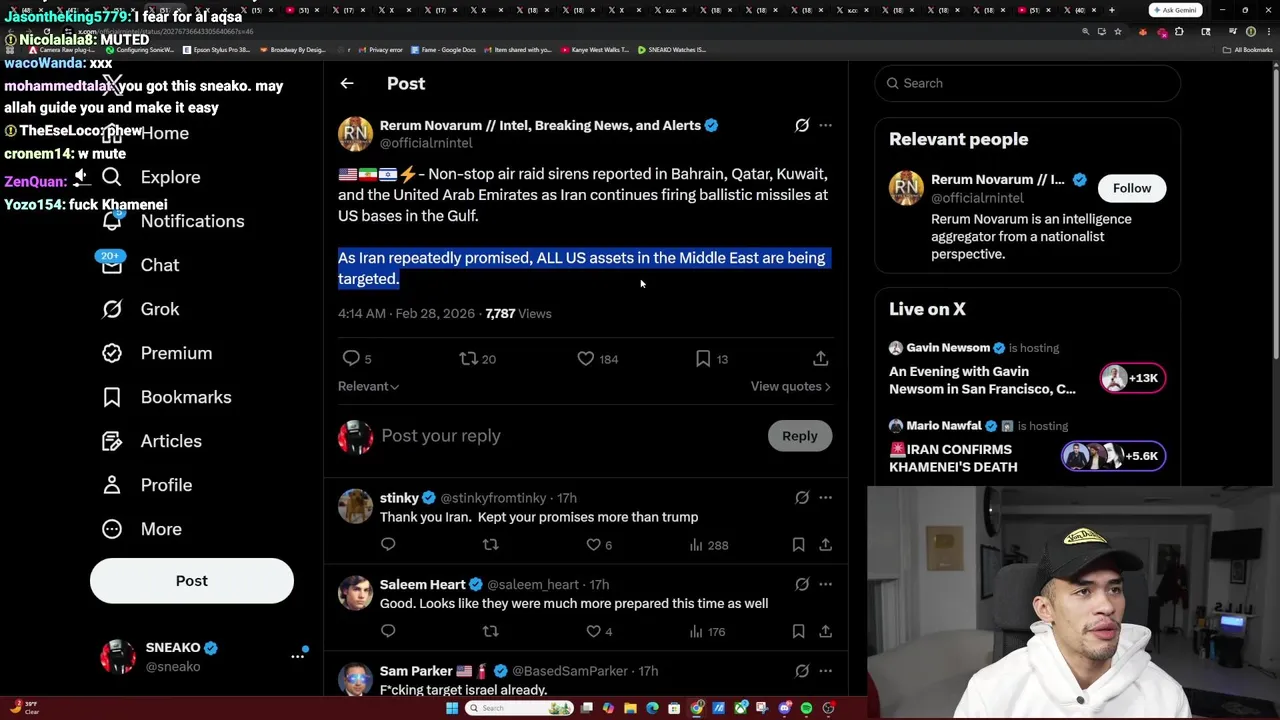The height and width of the screenshot is (720, 1280).
Task: Like the main post with 184 likes
Action: click(597, 358)
